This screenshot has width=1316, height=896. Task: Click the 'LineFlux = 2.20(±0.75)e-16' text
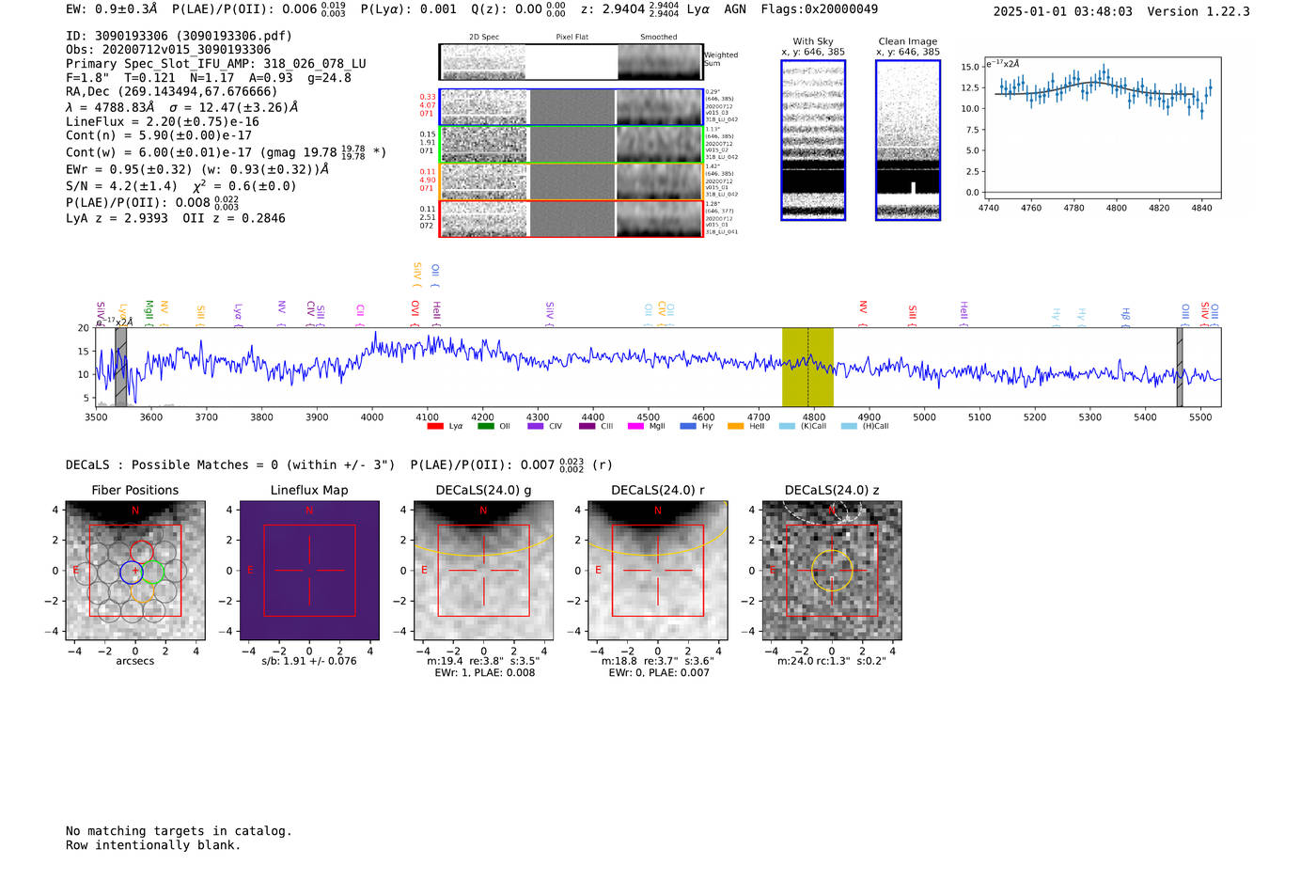point(163,121)
